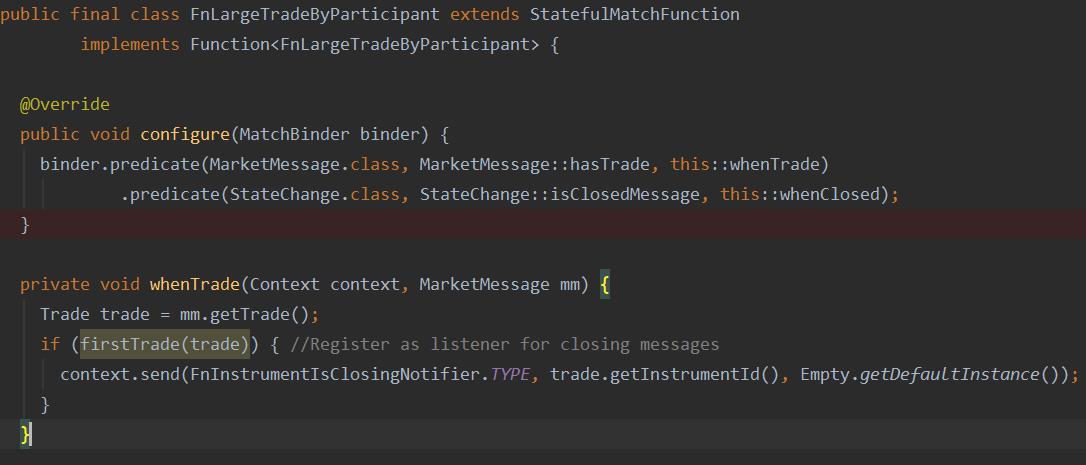Image resolution: width=1086 pixels, height=465 pixels.
Task: Click the @Override annotation
Action: [x=64, y=104]
